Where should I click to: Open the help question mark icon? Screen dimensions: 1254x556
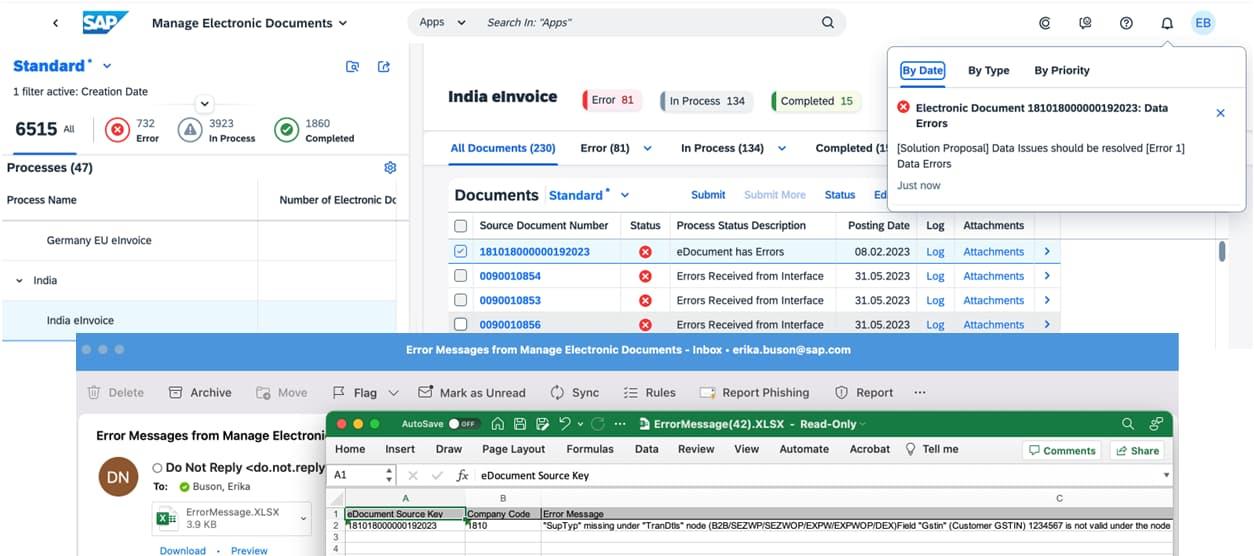[x=1126, y=23]
